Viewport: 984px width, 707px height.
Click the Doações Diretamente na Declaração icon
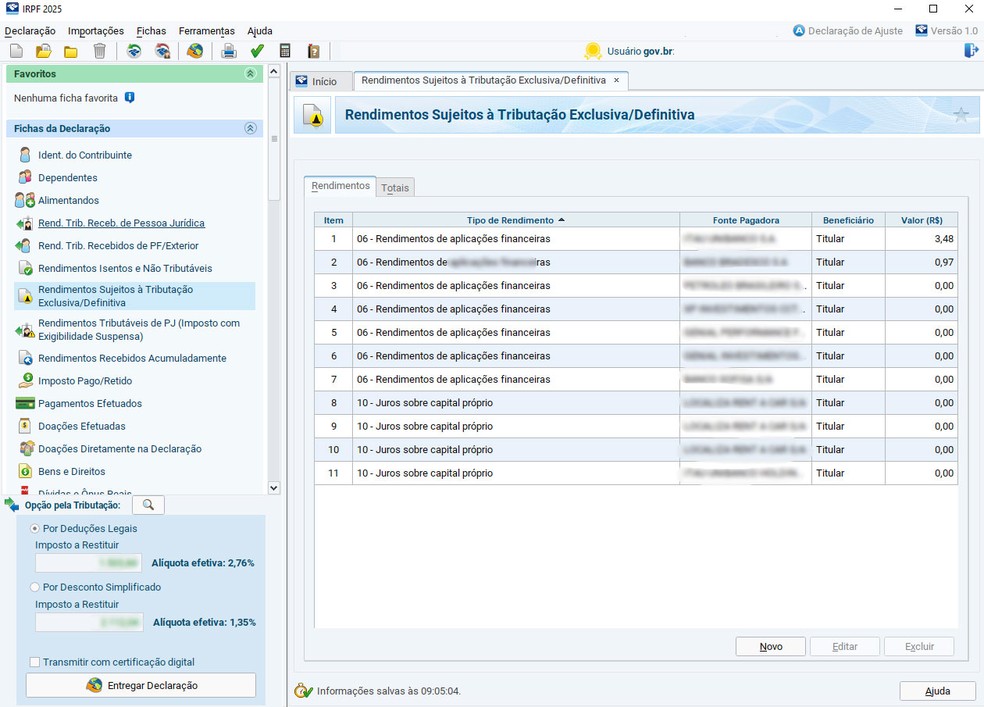26,449
